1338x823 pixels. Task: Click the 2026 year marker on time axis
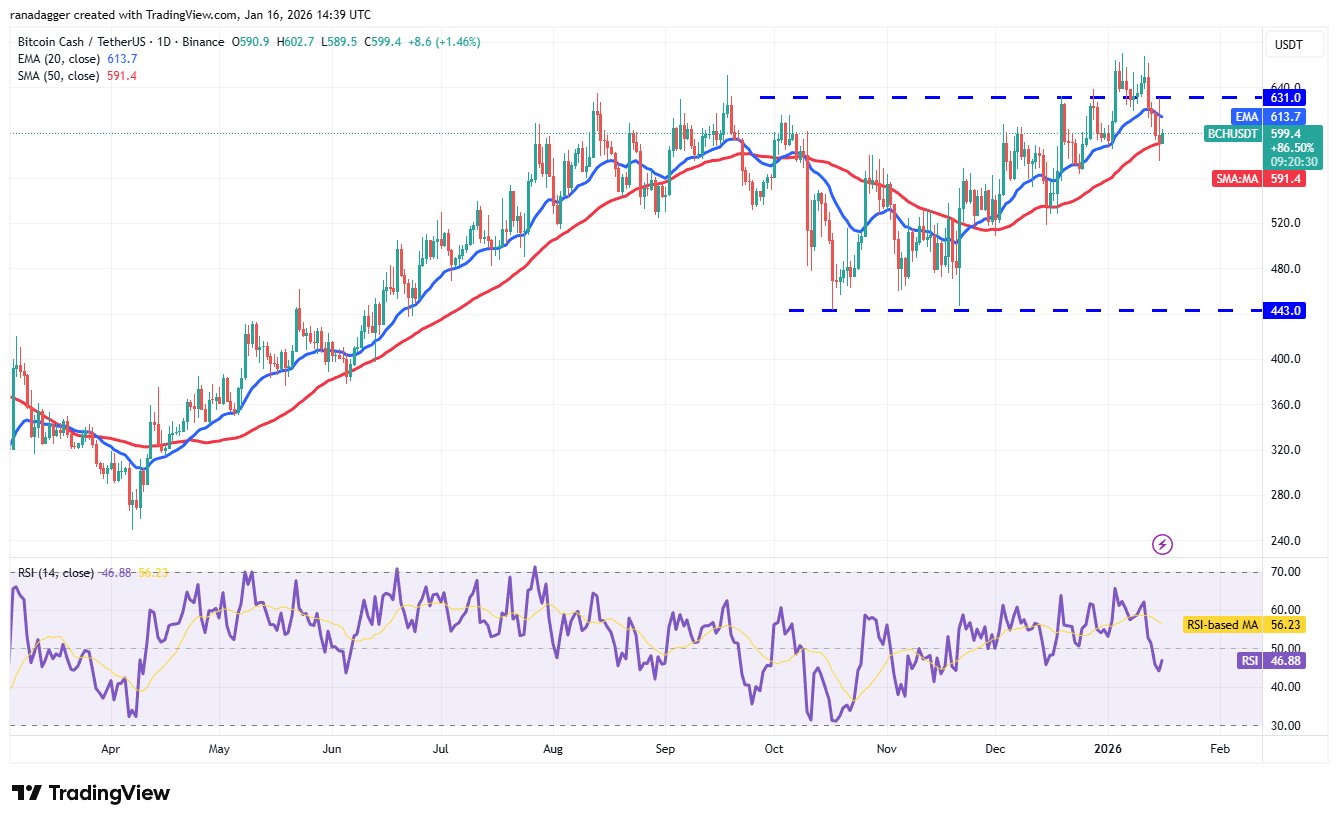pyautogui.click(x=1107, y=748)
